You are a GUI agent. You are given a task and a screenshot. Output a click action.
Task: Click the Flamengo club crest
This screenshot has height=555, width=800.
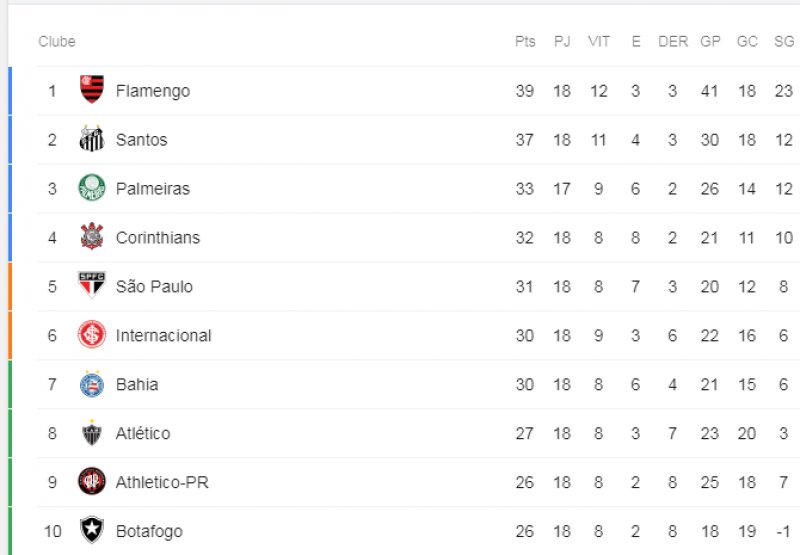click(x=92, y=89)
